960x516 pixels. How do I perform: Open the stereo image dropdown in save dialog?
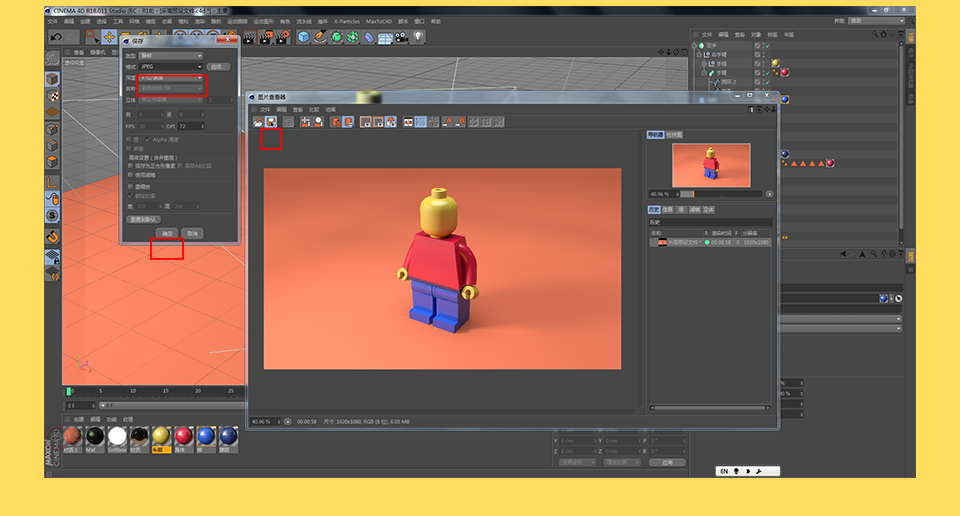tap(171, 100)
